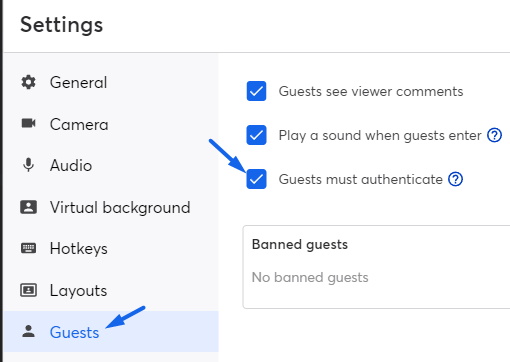Uncheck Guests see viewer comments
The image size is (510, 362).
[x=256, y=91]
